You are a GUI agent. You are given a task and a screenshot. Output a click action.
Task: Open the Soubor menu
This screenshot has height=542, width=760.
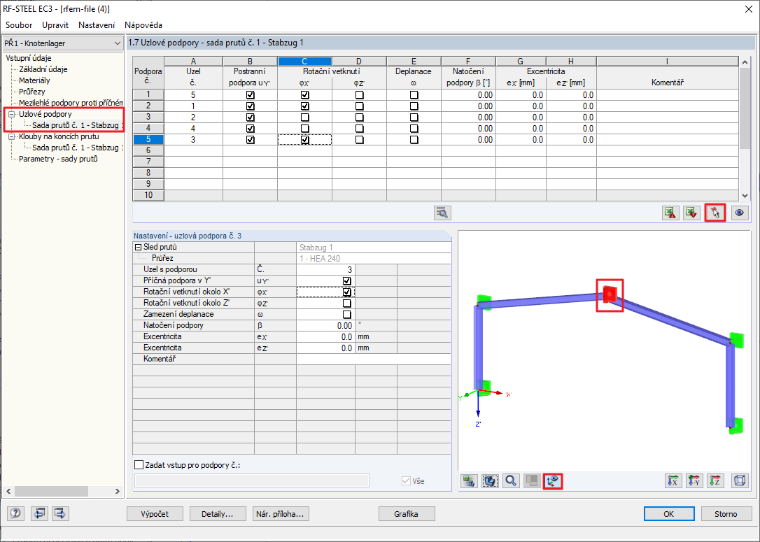[x=18, y=25]
